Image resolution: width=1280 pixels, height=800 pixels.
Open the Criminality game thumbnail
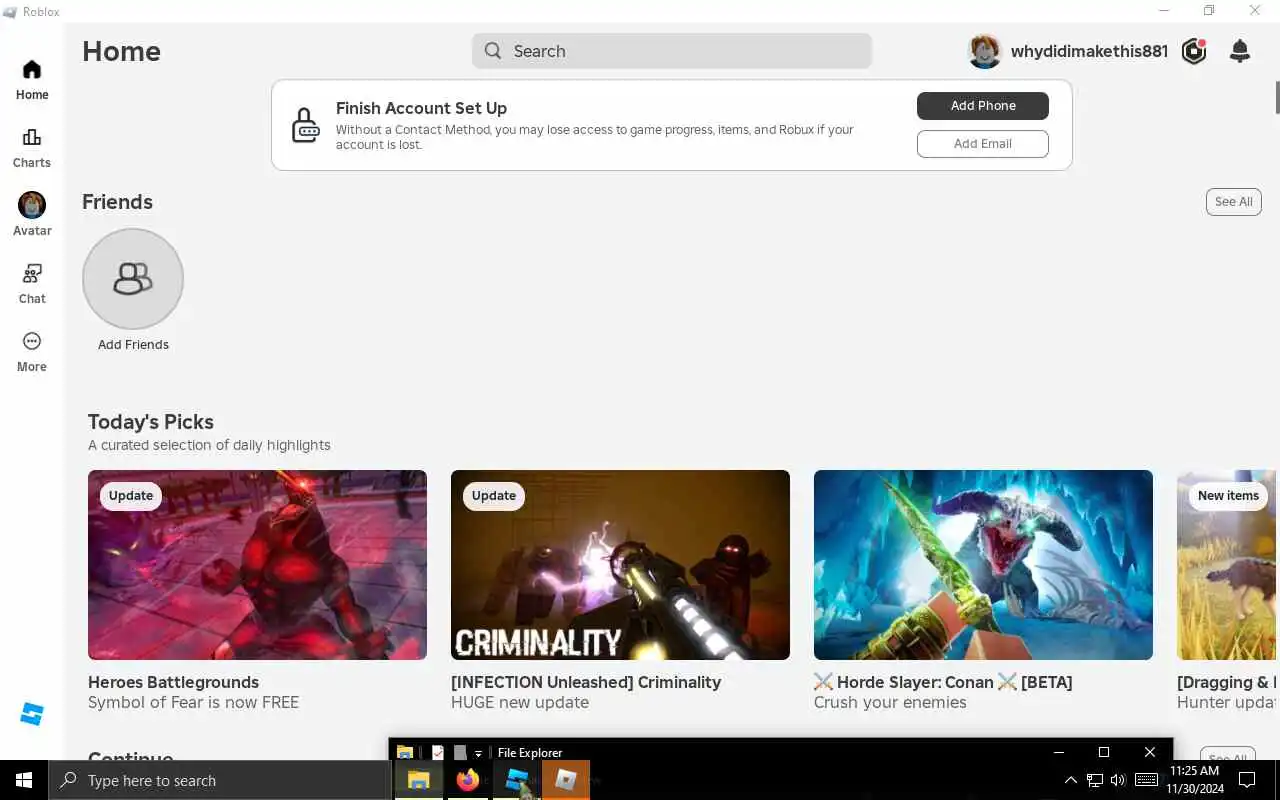[620, 565]
